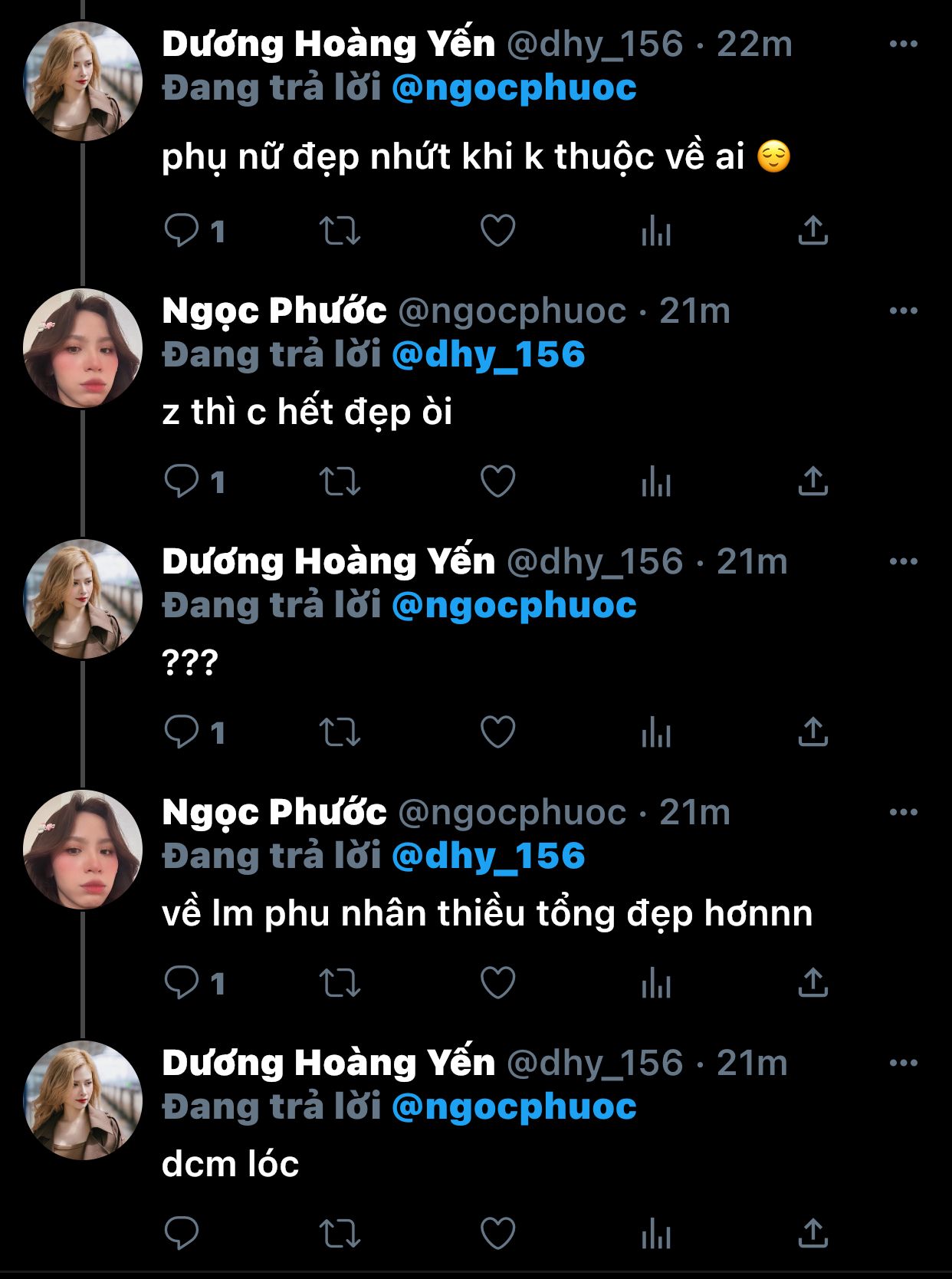Open Dương Hoàng Yến's avatar on the '???' tweet
952x1279 pixels.
point(83,599)
